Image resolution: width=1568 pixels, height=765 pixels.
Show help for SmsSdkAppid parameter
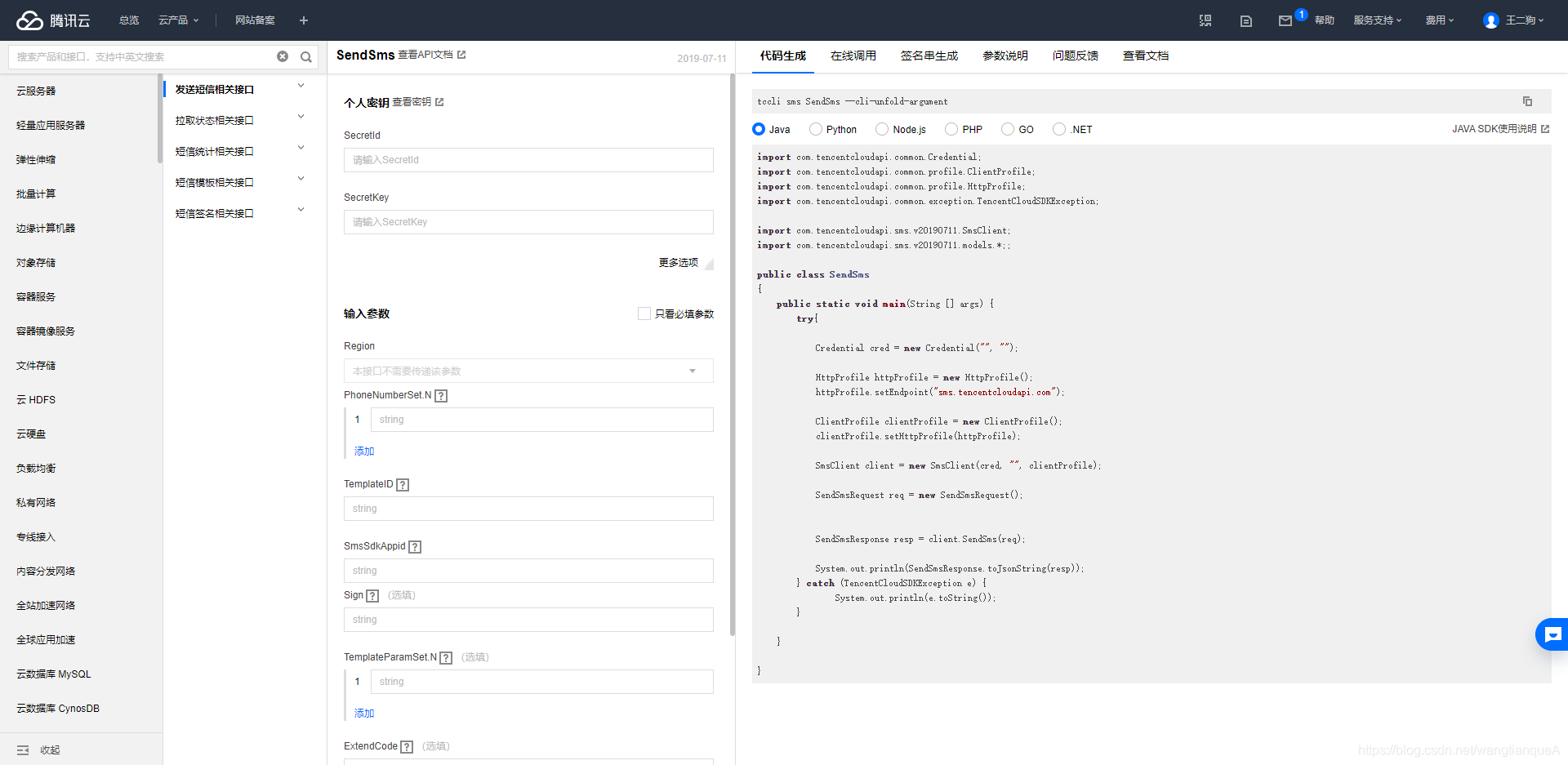coord(415,547)
